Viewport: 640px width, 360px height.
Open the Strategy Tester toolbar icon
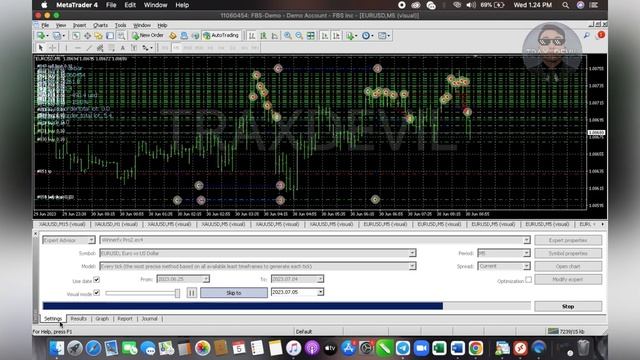tap(122, 36)
